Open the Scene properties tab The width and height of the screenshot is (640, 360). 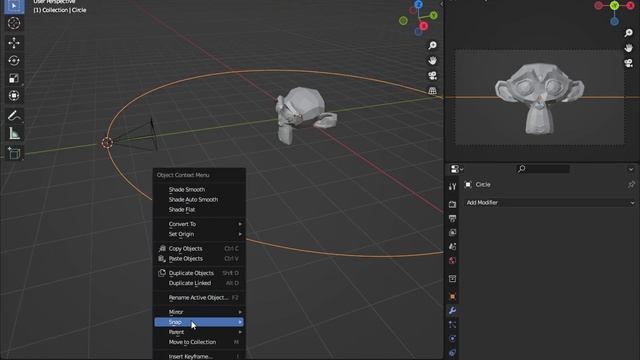[452, 247]
